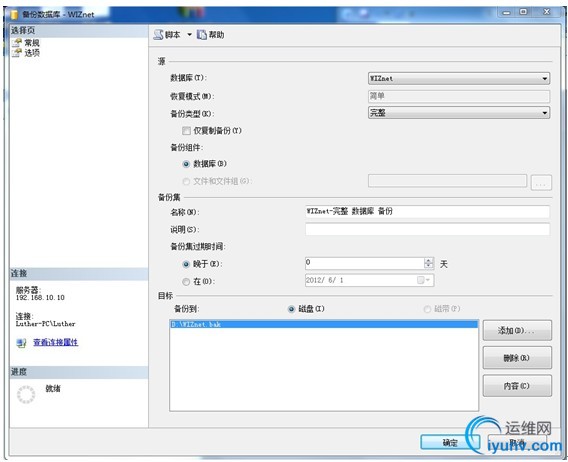Close the backup database dialog
The height and width of the screenshot is (462, 568).
pos(547,12)
